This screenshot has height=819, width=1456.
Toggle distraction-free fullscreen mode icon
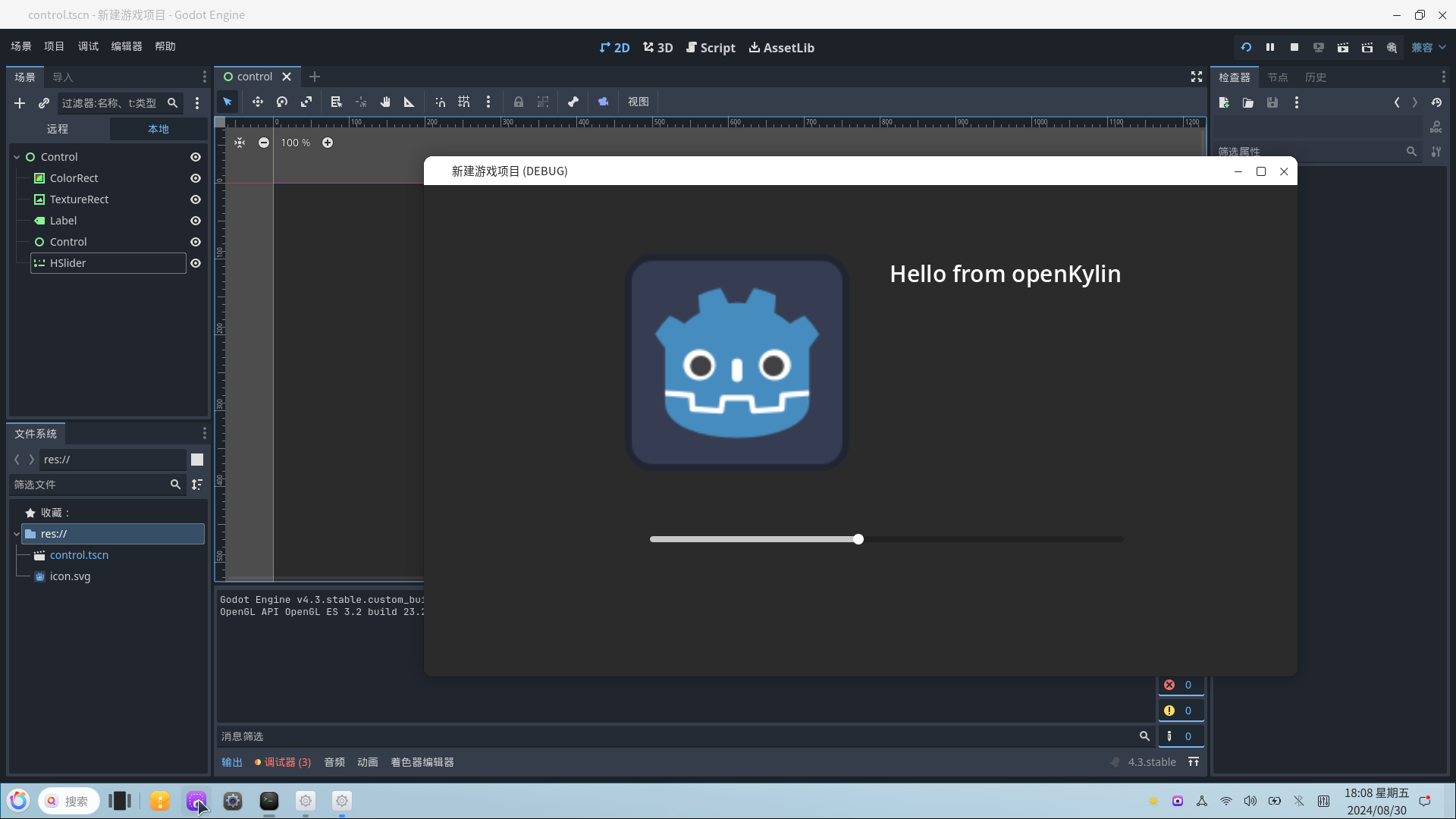1197,77
